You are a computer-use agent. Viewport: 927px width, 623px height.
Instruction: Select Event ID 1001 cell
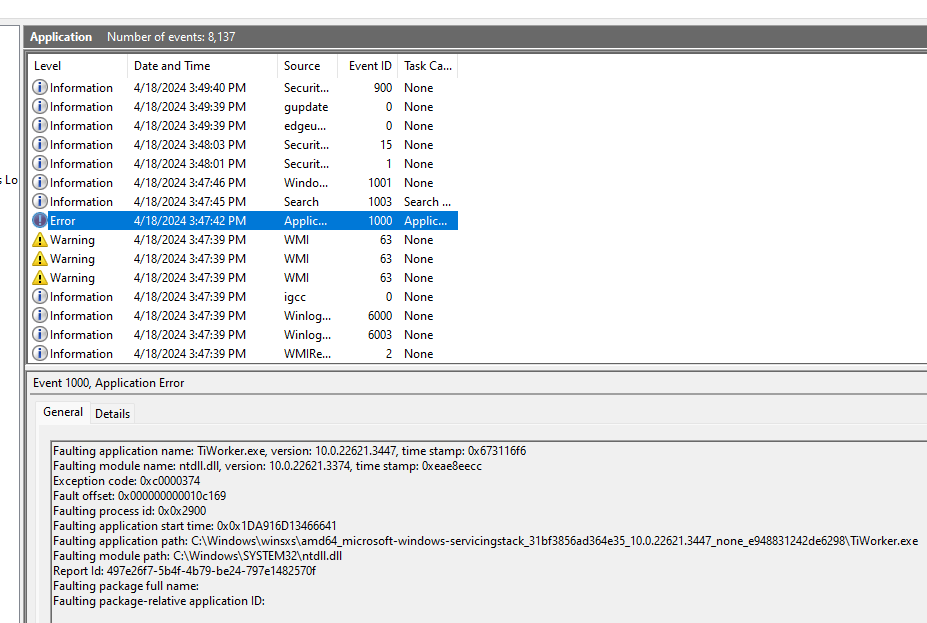coord(380,183)
